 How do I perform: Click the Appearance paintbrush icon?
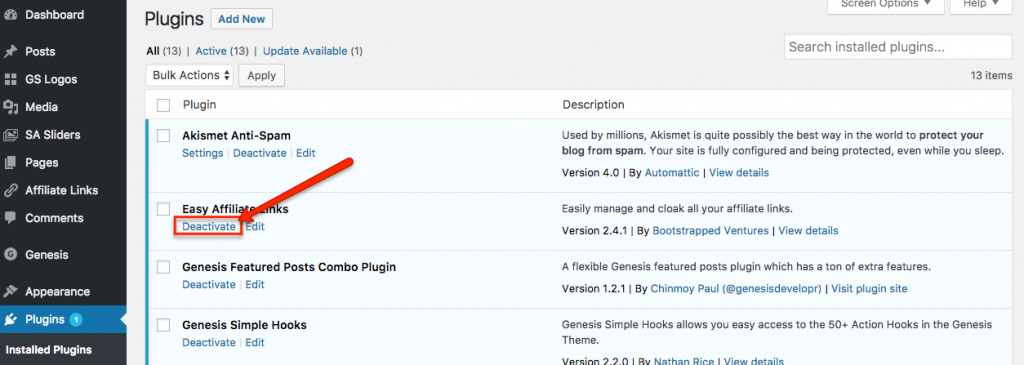click(x=10, y=292)
